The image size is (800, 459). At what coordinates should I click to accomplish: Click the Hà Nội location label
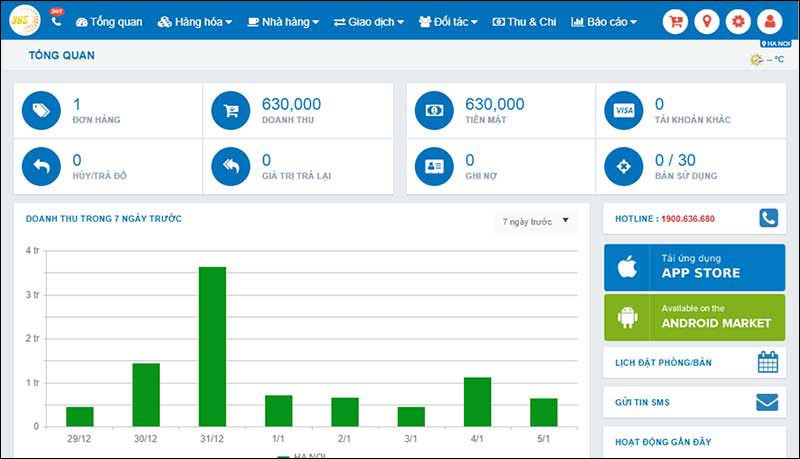point(775,44)
